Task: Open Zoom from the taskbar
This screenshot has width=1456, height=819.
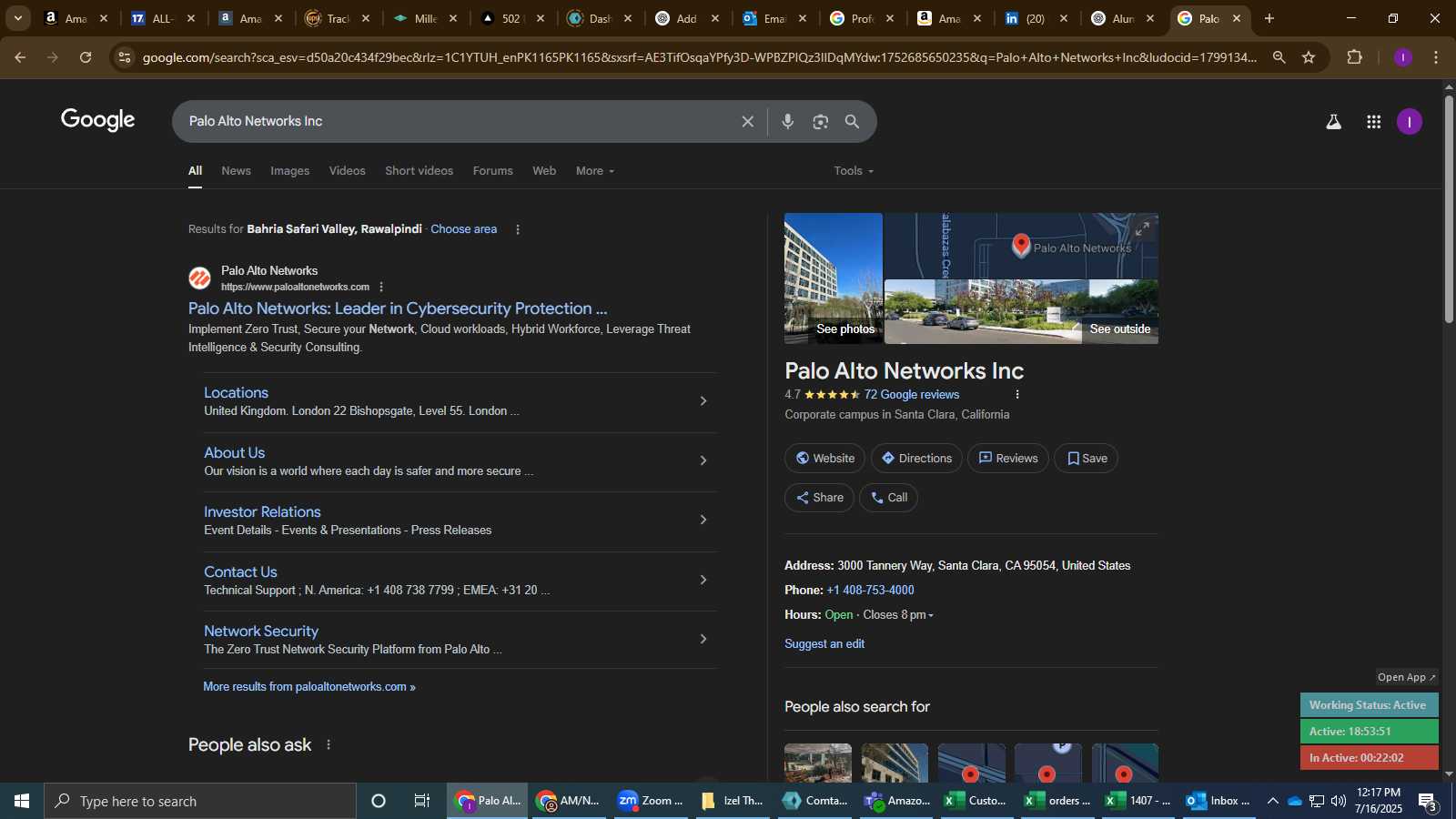Action: click(652, 801)
